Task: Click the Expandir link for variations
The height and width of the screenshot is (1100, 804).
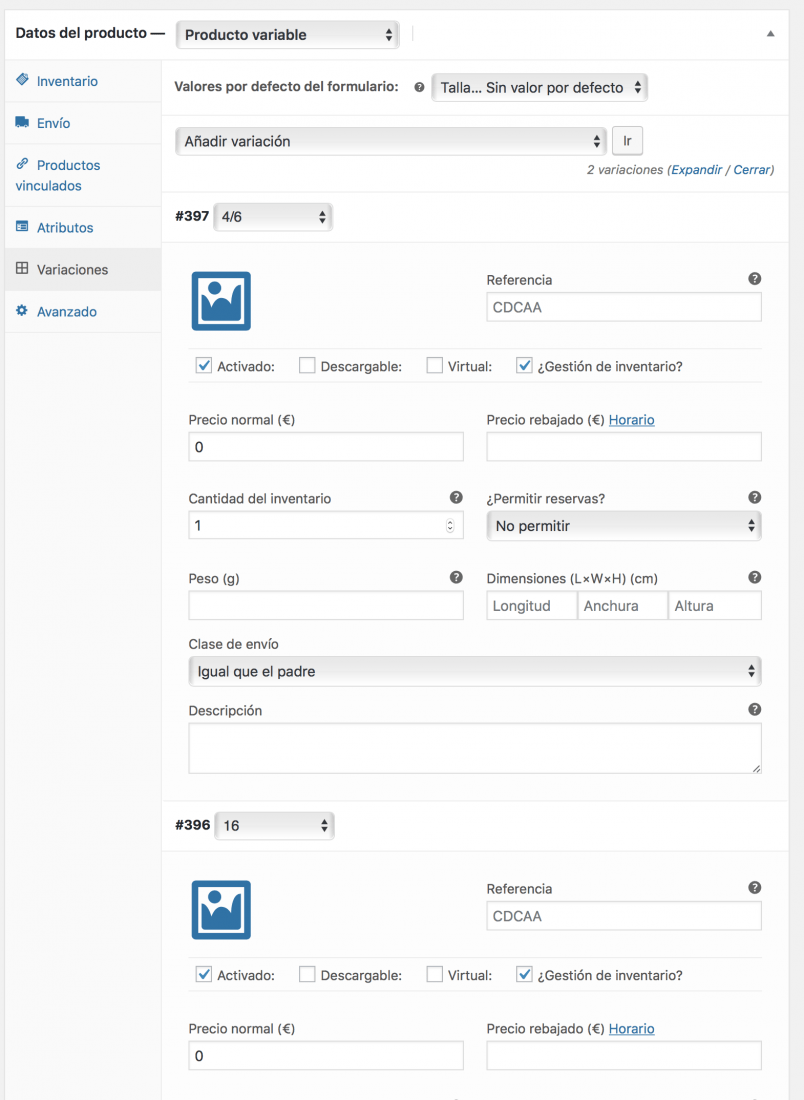Action: [697, 170]
